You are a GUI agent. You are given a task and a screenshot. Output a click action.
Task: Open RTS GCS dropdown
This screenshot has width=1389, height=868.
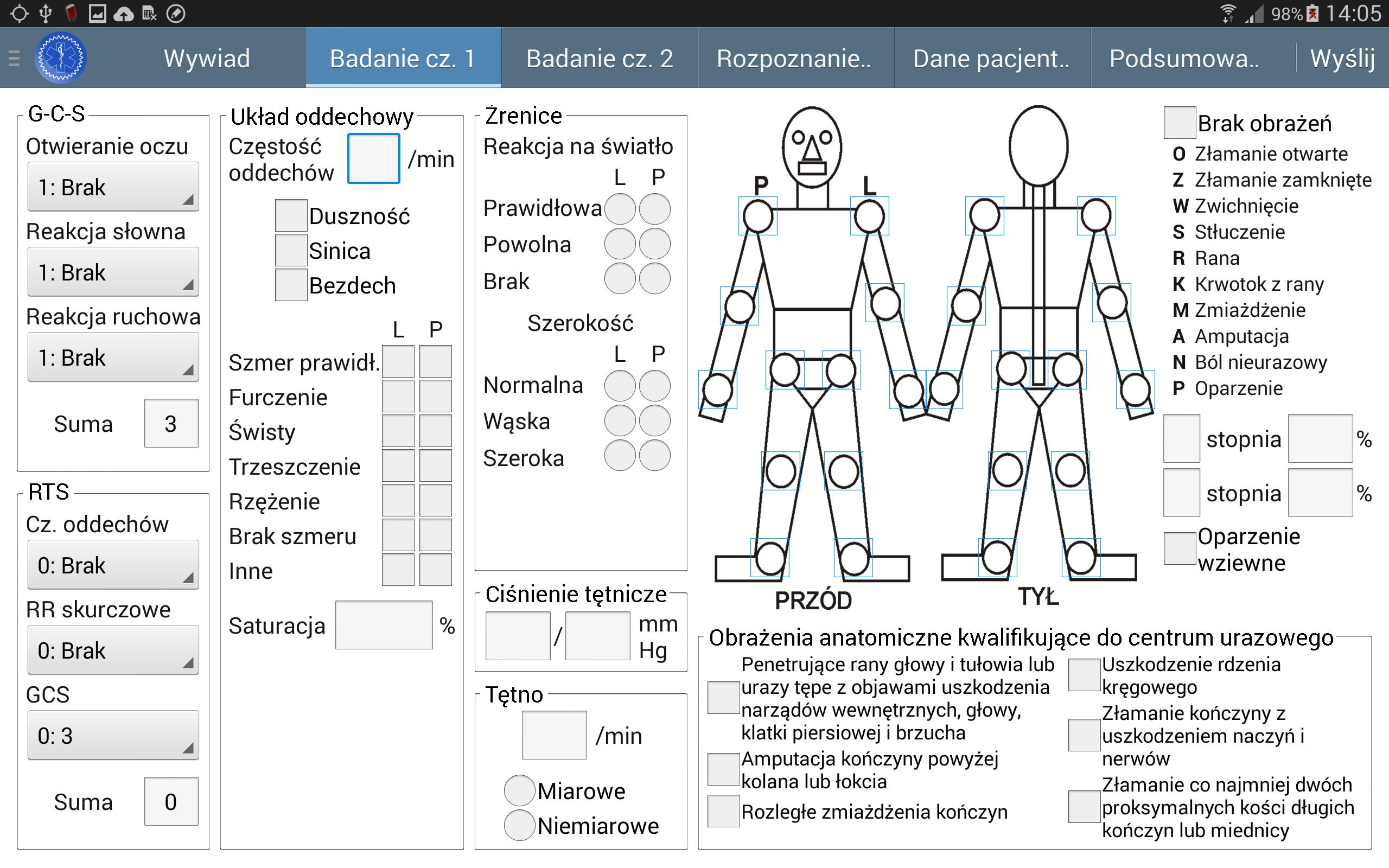tap(113, 736)
